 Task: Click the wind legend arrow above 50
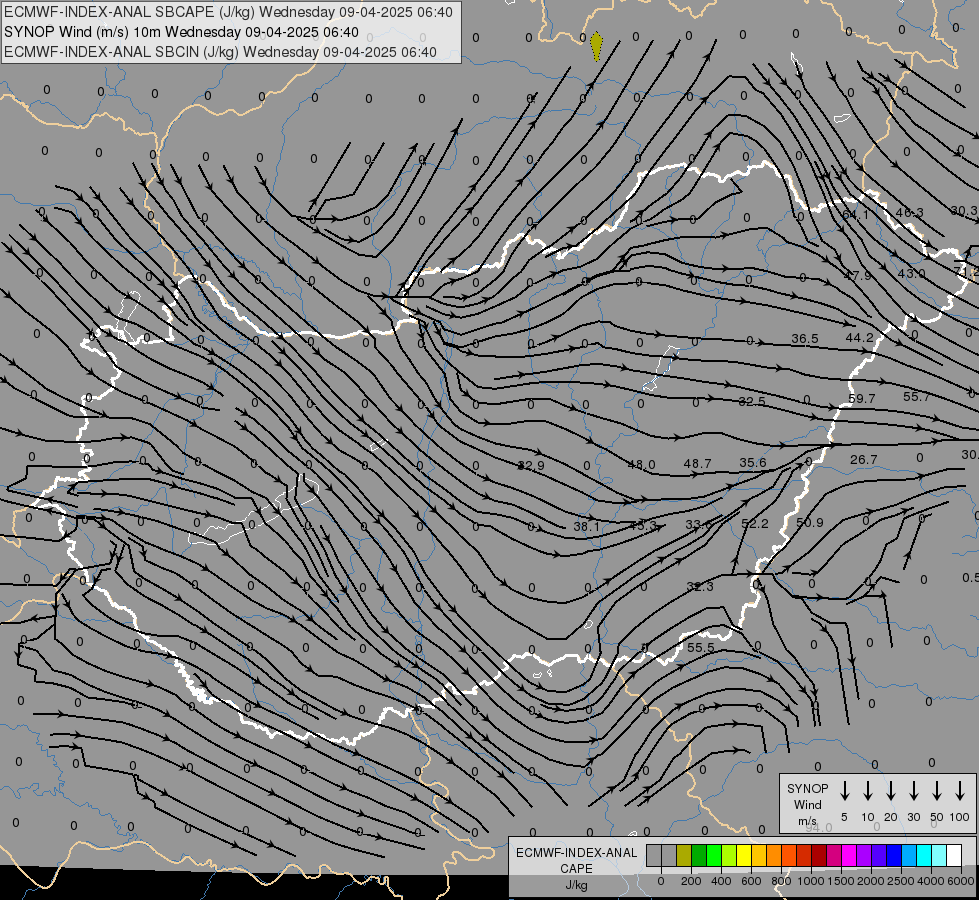(937, 791)
